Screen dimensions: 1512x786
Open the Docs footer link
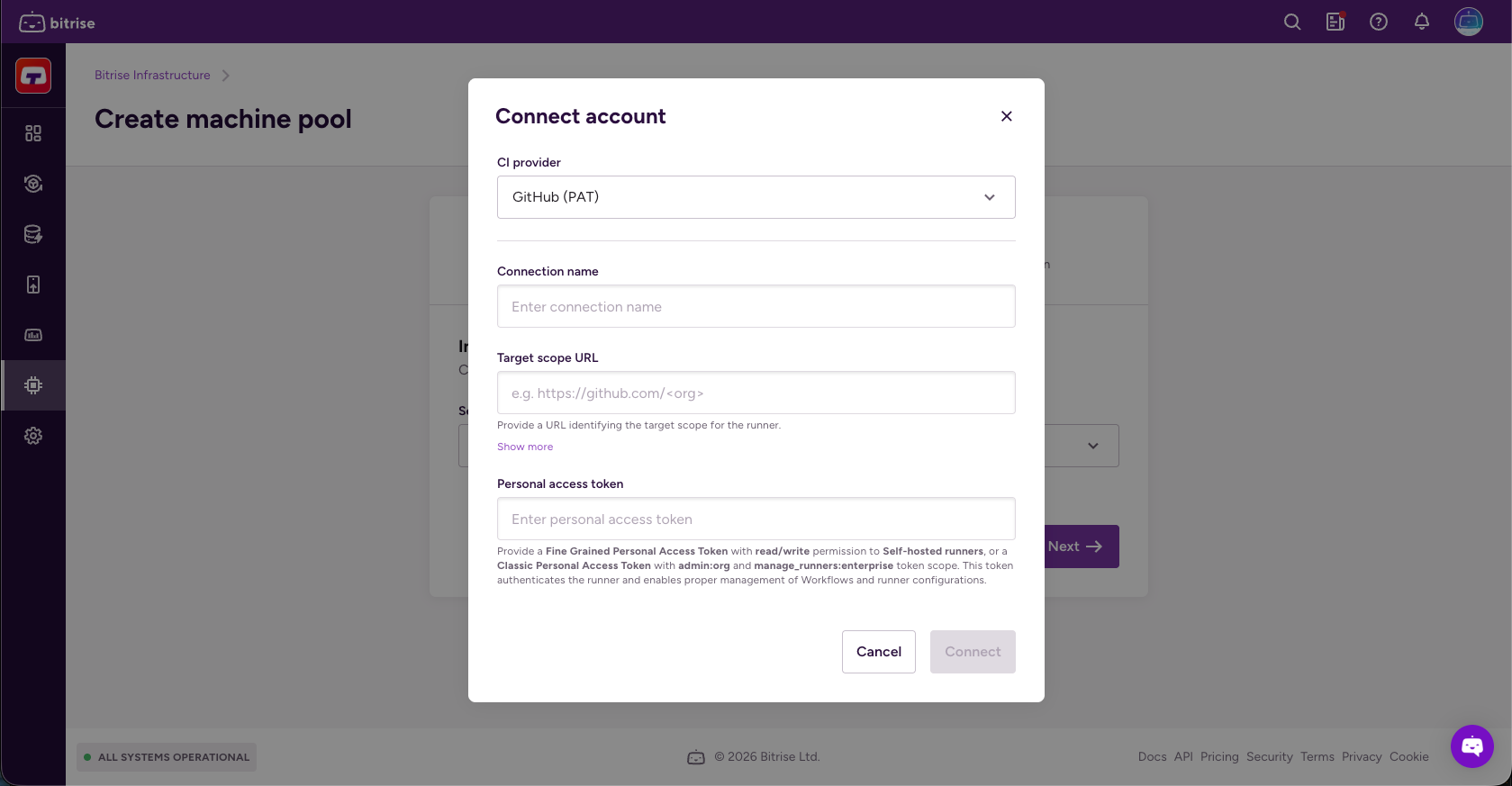click(1152, 757)
